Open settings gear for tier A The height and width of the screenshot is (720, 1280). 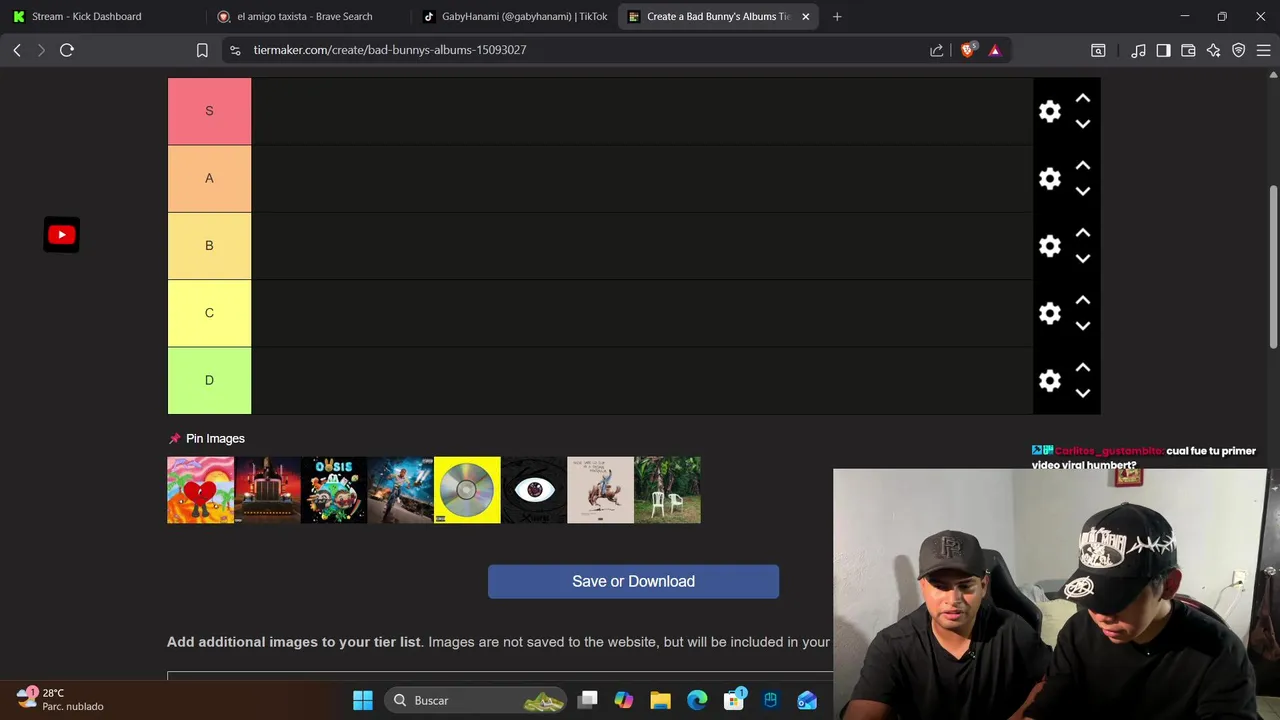click(1049, 179)
